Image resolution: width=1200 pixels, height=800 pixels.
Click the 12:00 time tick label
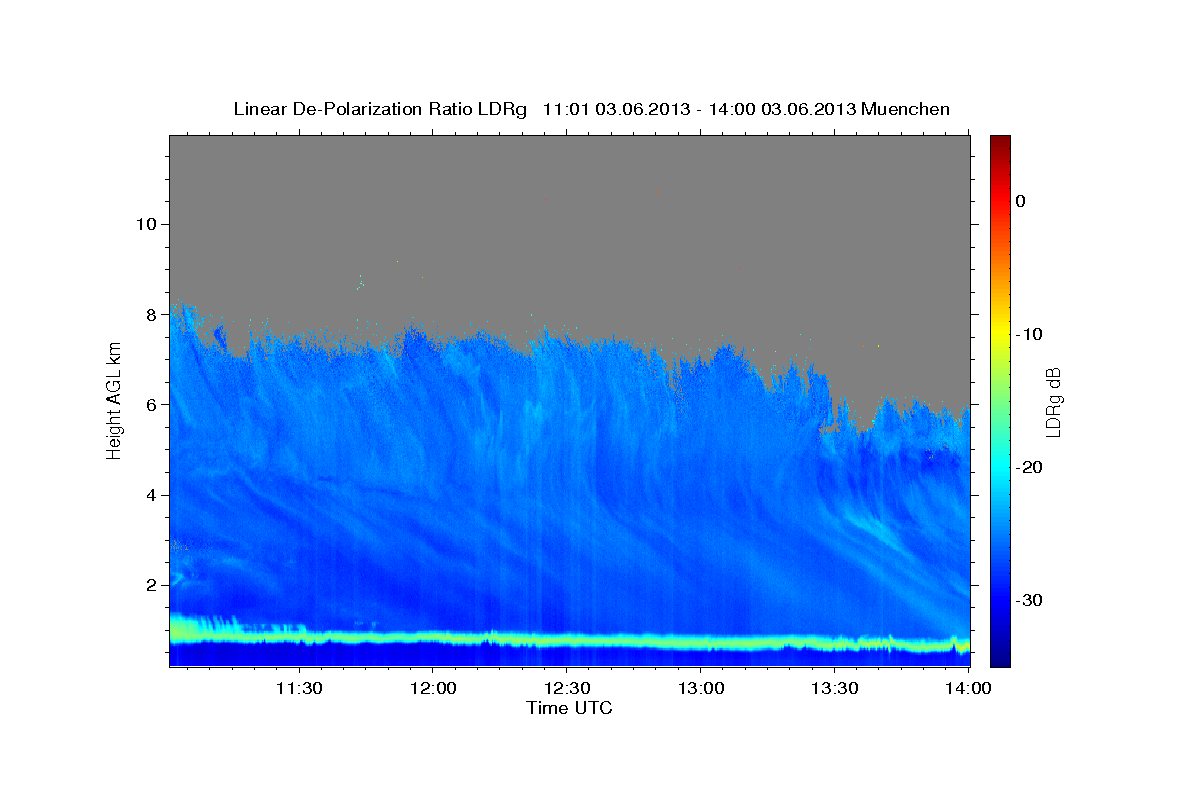tap(433, 688)
